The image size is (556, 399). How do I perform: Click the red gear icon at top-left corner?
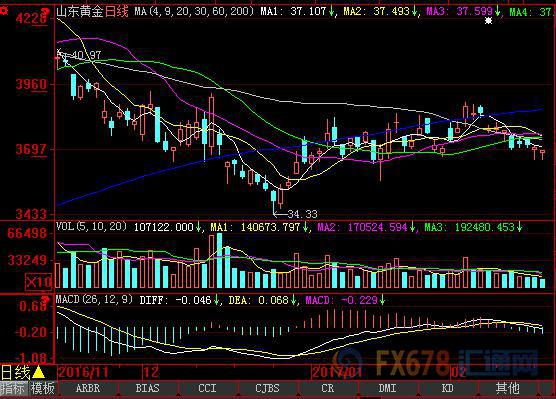pos(4,11)
